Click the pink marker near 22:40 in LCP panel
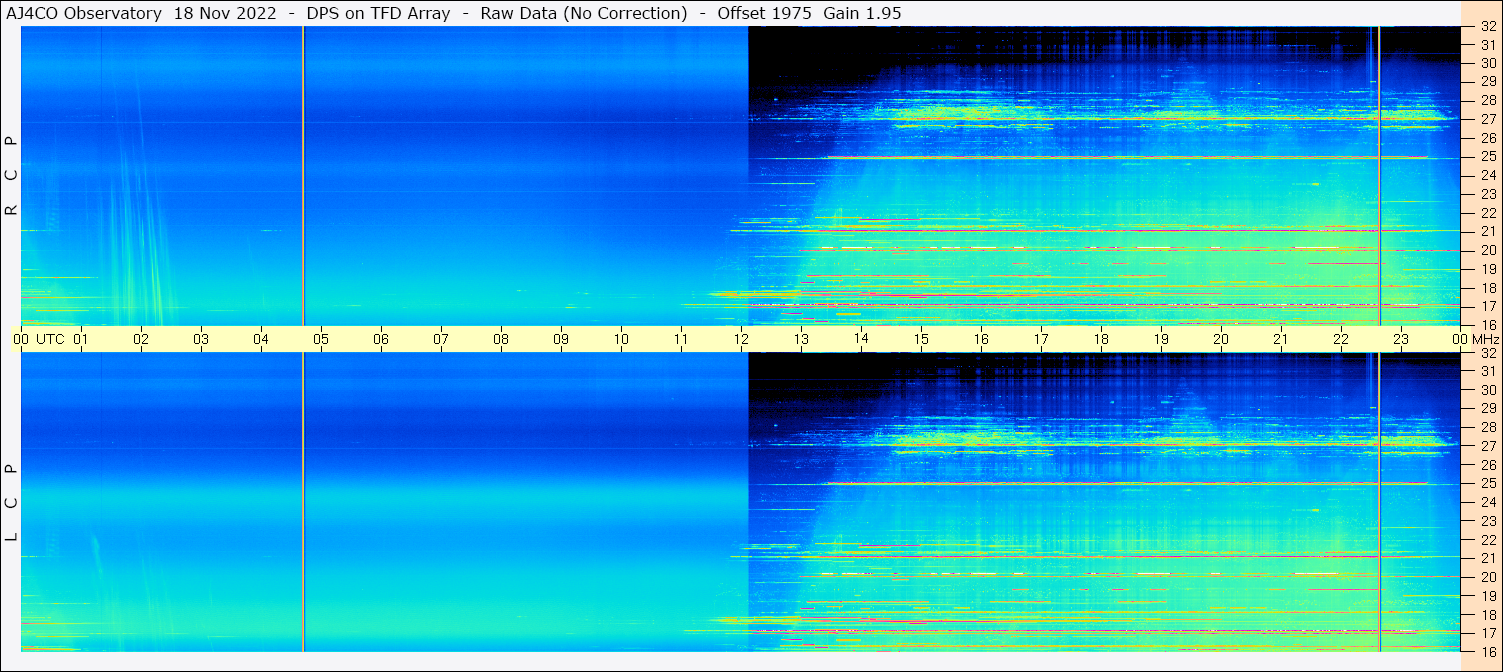Viewport: 1503px width, 672px height. point(1379,502)
